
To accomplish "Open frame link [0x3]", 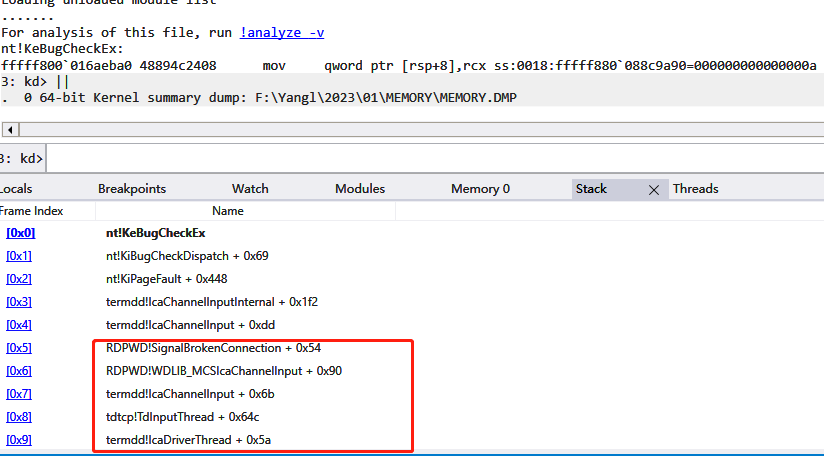I will tap(19, 303).
